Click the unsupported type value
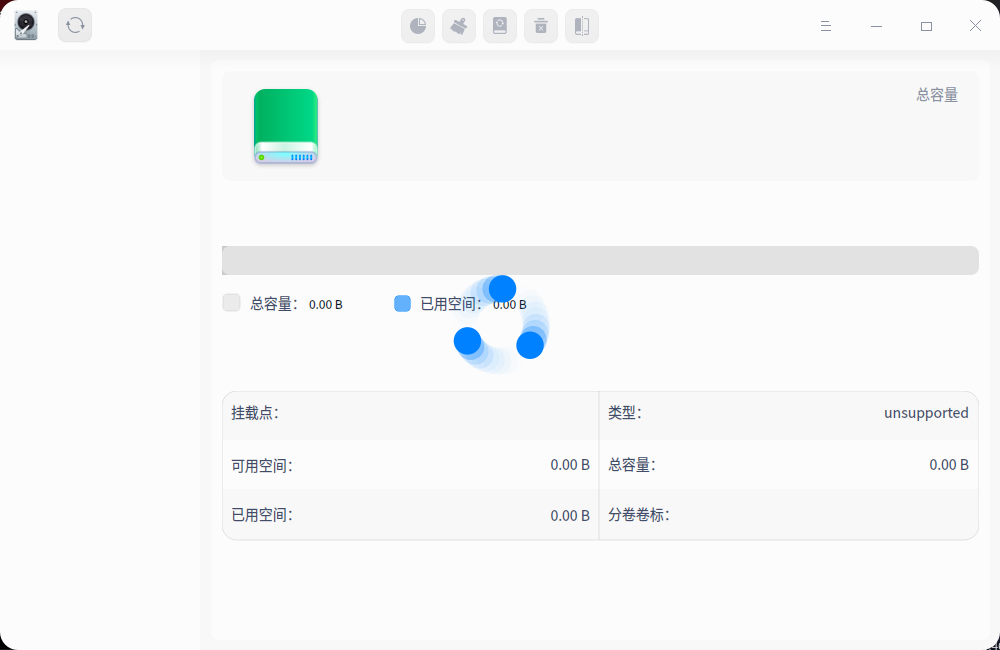 (926, 413)
